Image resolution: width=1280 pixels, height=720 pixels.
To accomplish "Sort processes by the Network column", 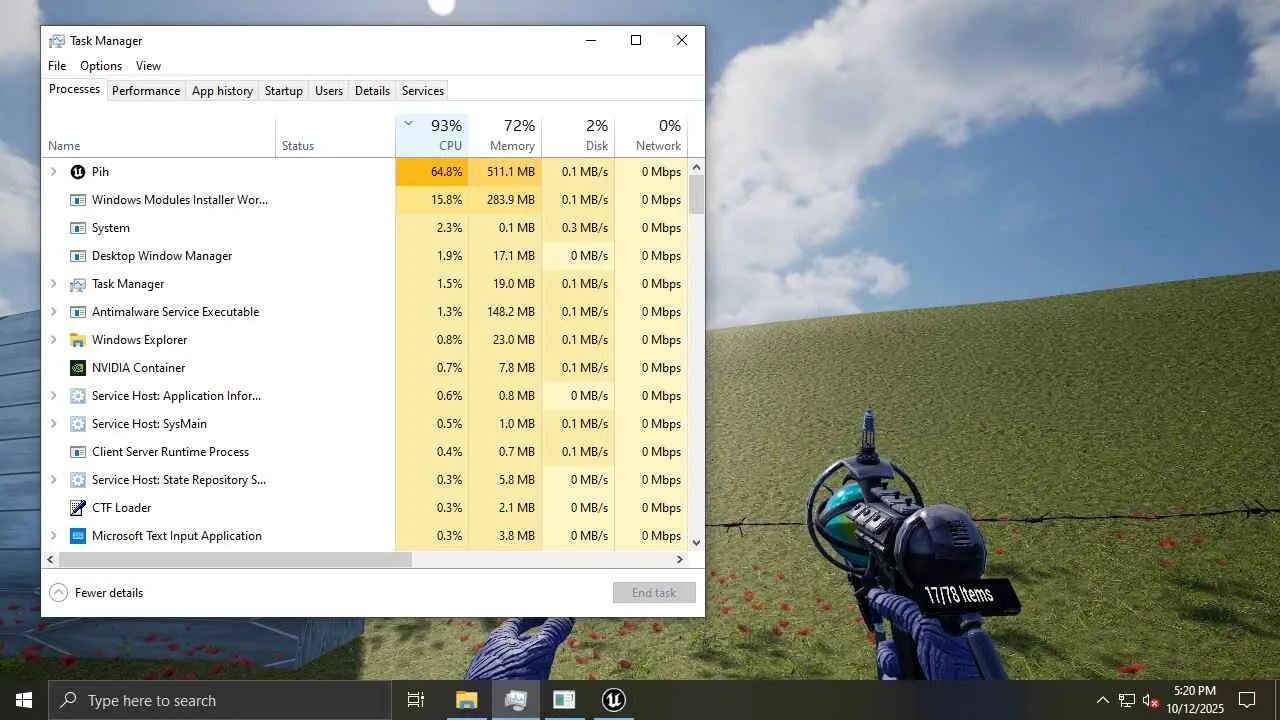I will coord(651,137).
